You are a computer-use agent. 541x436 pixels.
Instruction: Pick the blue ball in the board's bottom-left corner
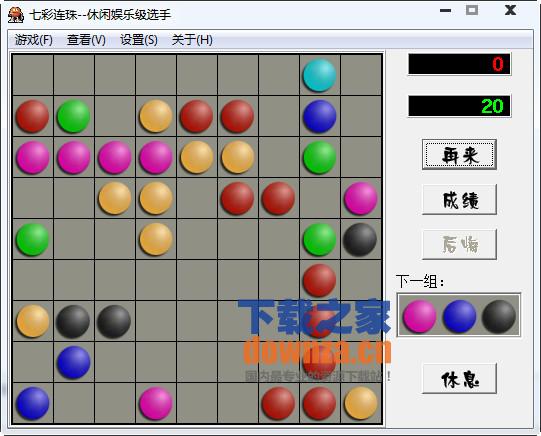[32, 403]
